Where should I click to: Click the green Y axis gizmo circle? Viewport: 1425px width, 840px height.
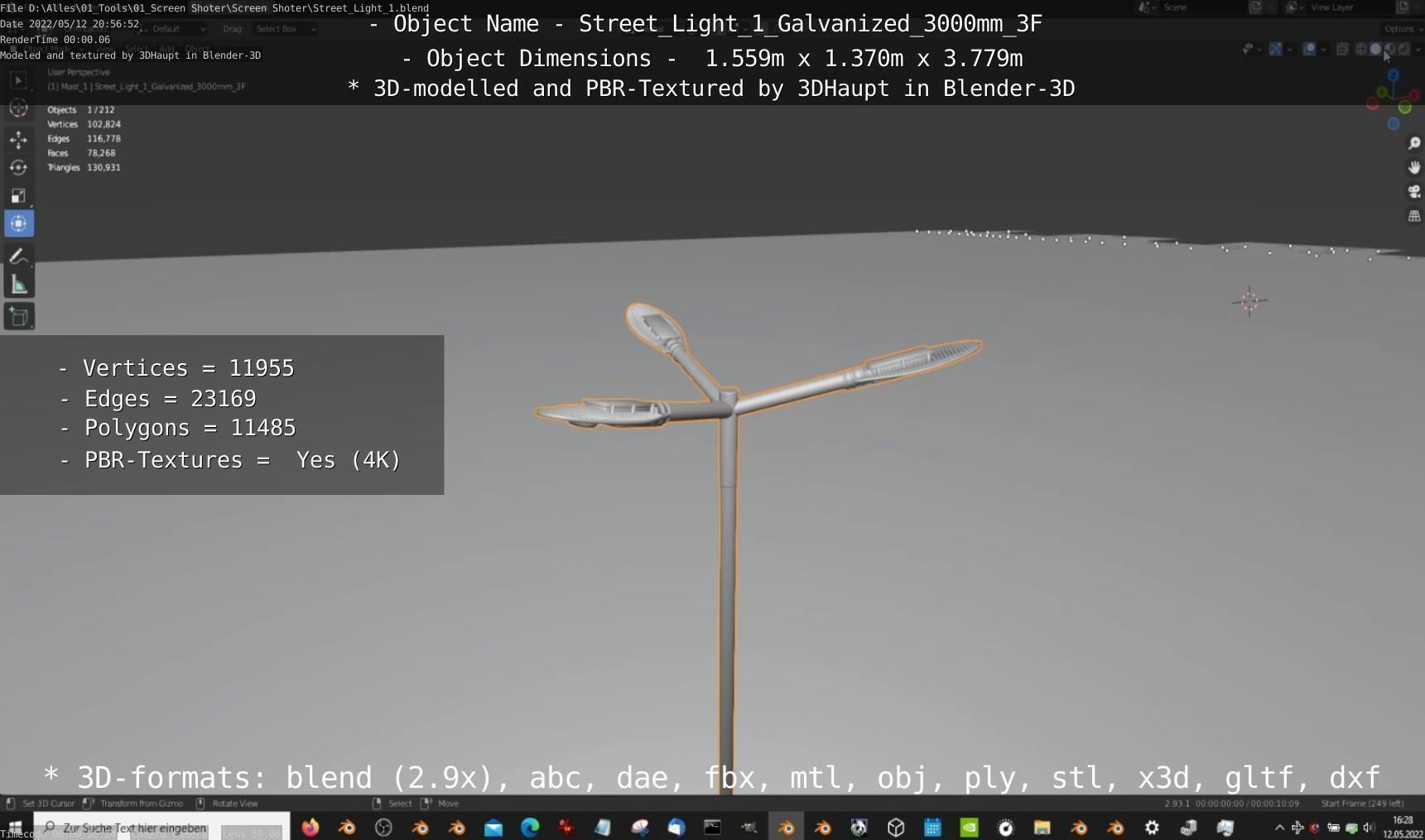(1405, 108)
